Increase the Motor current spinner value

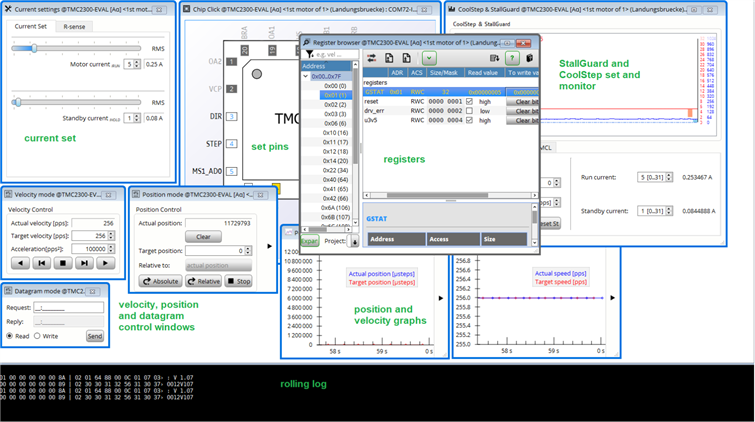[139, 61]
